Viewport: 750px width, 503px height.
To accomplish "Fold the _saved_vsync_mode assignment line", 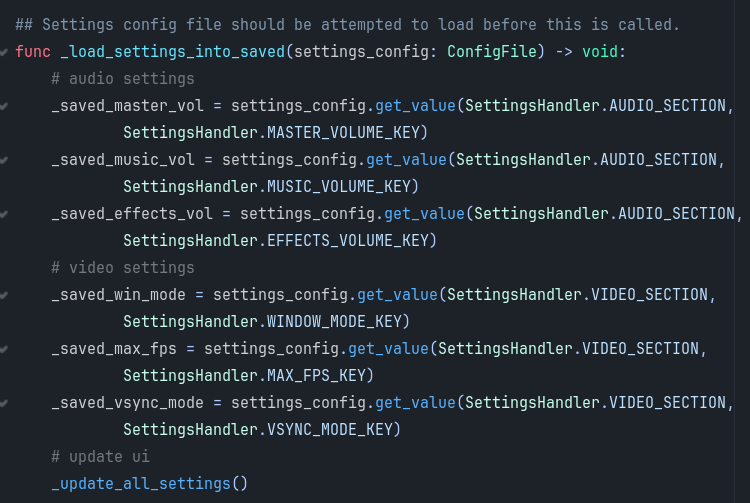I will [x=3, y=403].
